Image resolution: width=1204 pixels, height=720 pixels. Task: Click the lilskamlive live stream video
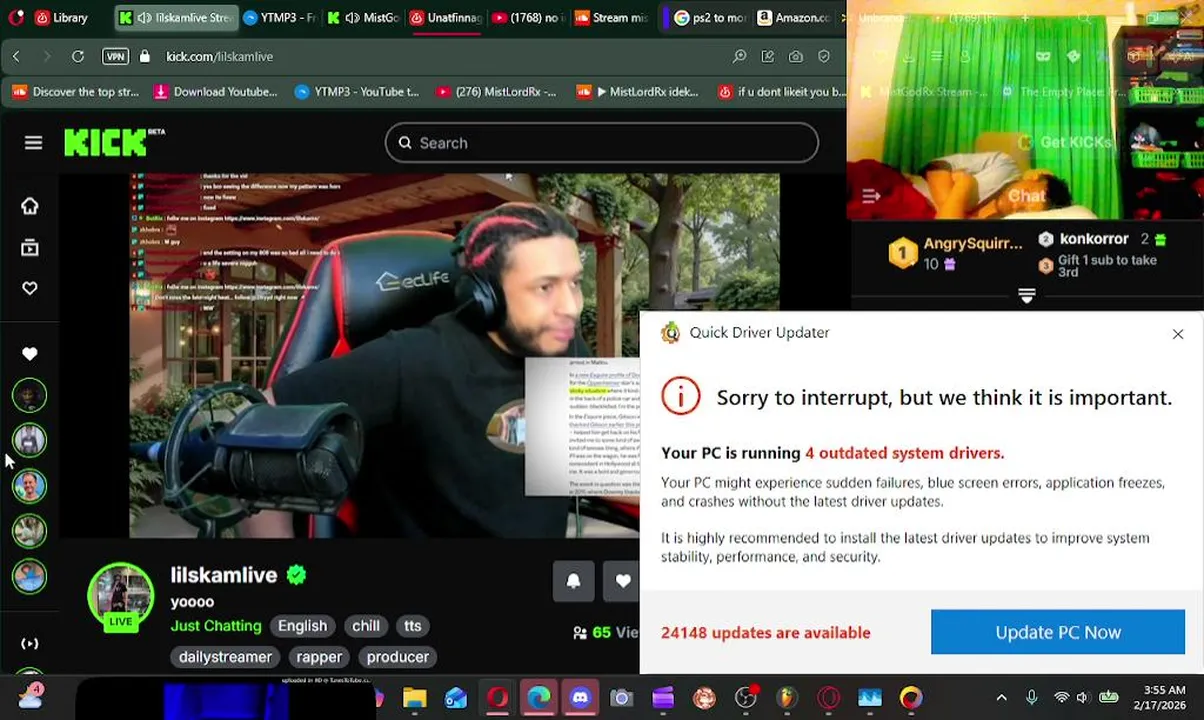tap(384, 356)
